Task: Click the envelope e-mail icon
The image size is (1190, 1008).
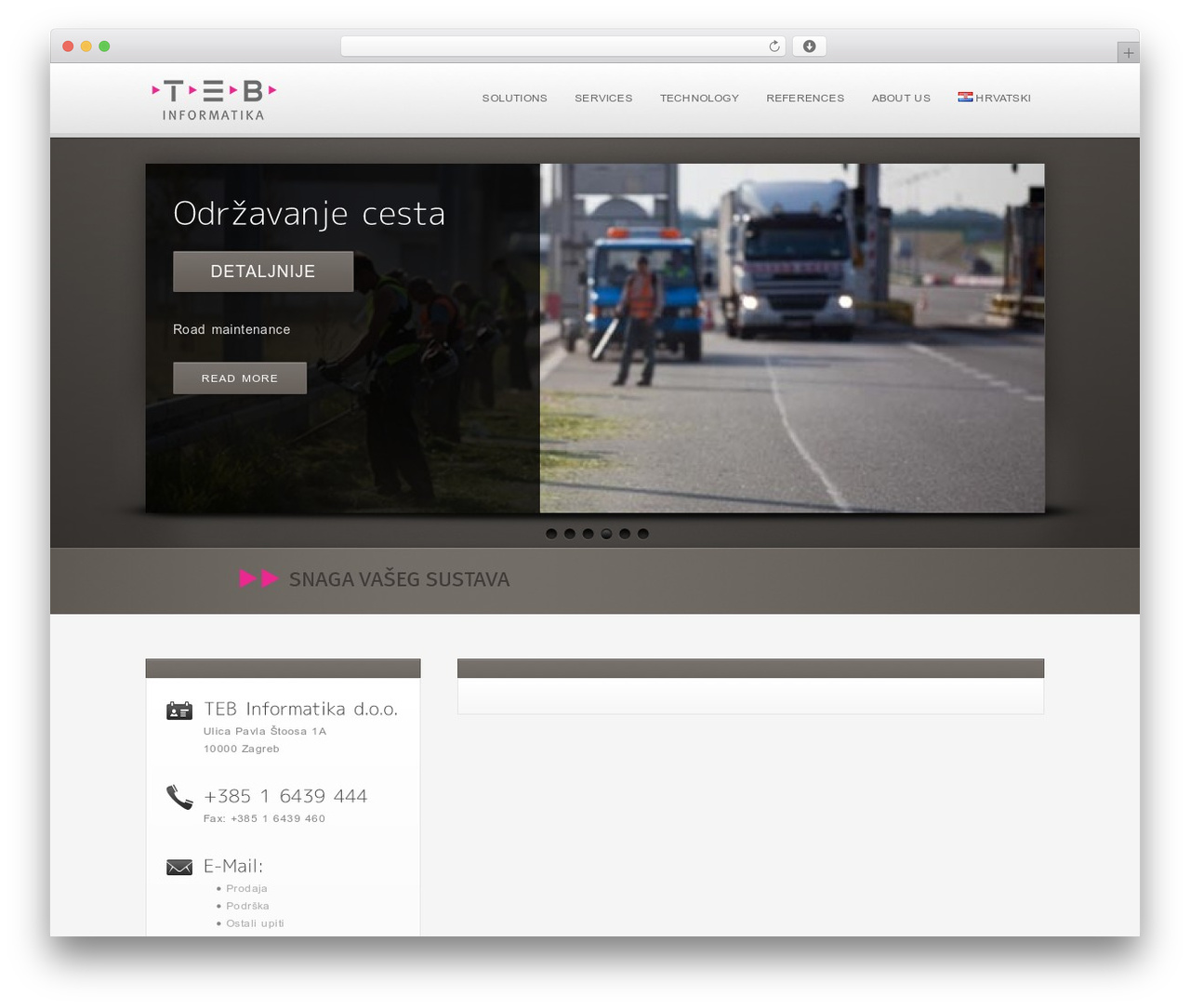Action: [179, 867]
